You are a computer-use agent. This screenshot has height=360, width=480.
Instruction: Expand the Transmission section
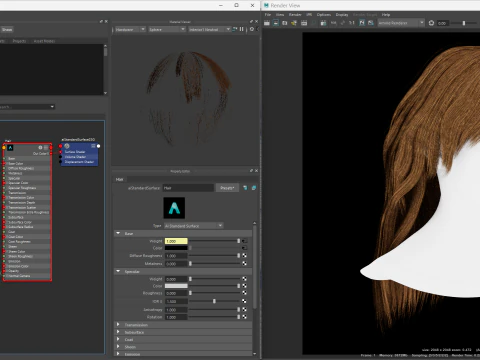pos(118,324)
